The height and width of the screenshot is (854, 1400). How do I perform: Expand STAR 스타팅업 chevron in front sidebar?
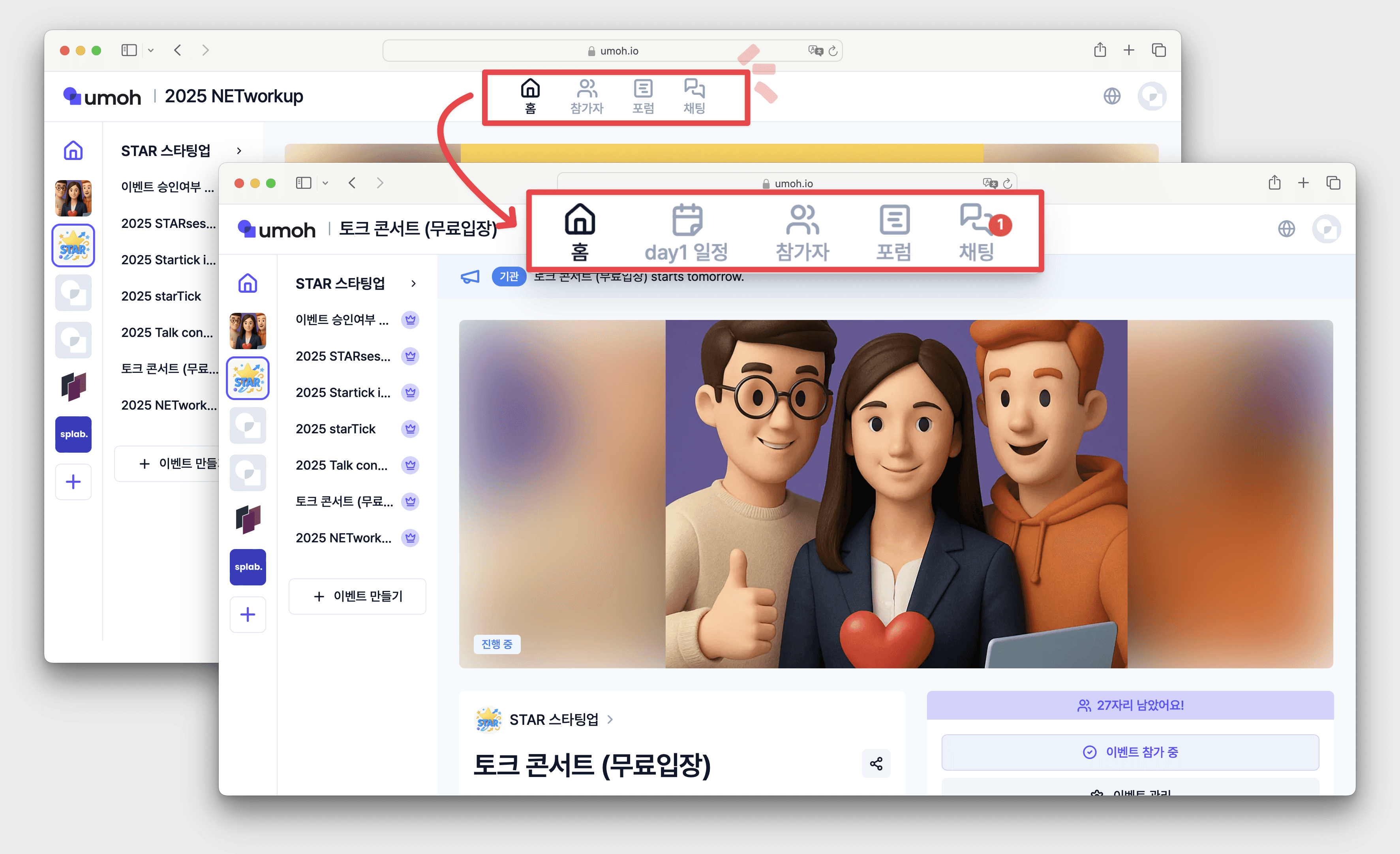pyautogui.click(x=414, y=283)
